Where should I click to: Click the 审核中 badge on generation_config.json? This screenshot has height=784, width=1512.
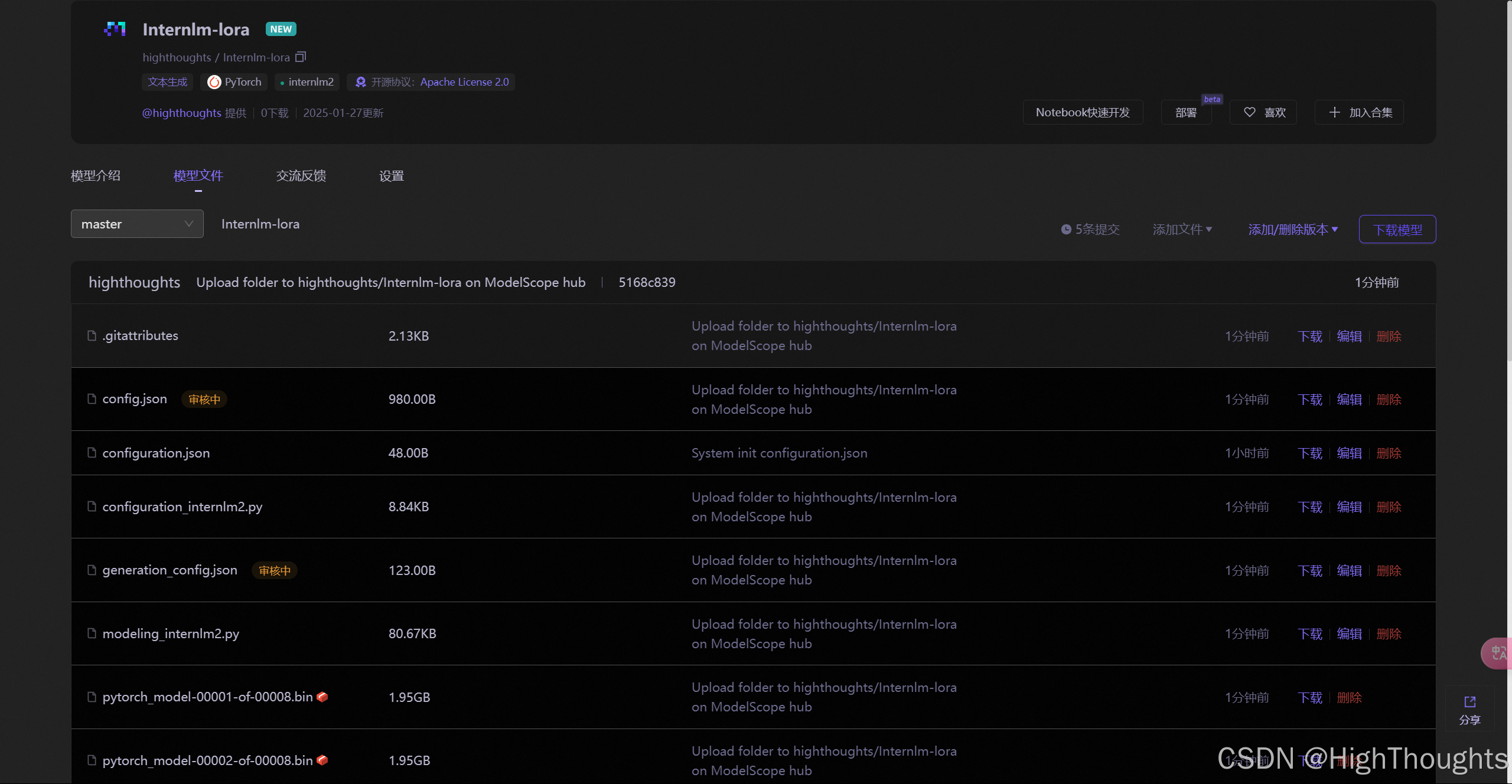pyautogui.click(x=275, y=570)
